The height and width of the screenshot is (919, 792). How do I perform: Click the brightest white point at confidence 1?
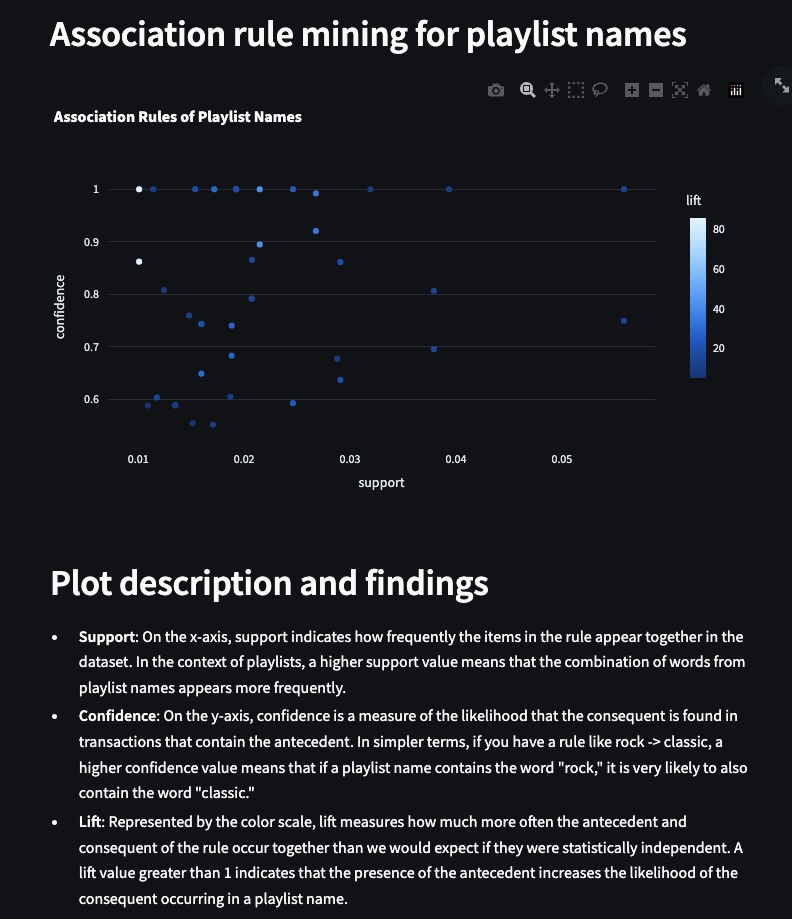pos(139,189)
